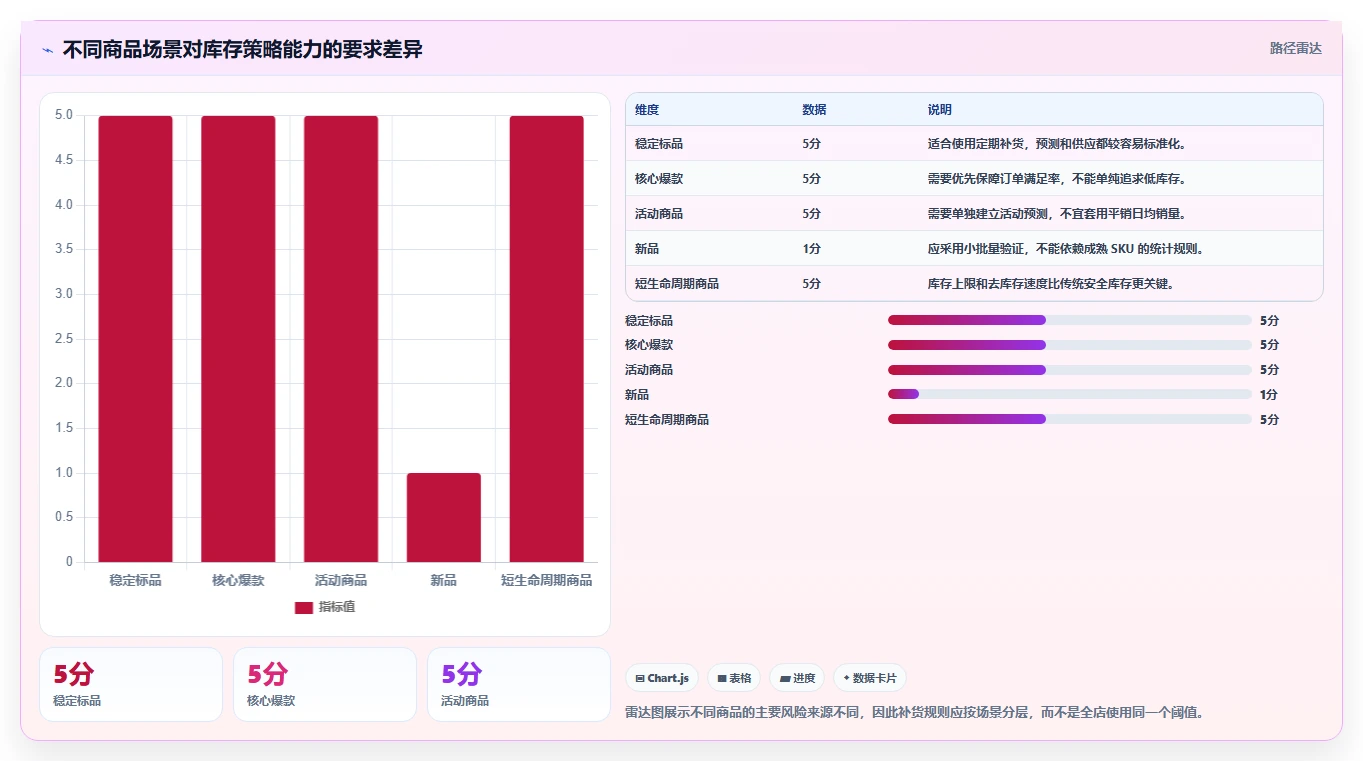Click the 雷达图展示不同商品 footer note
The height and width of the screenshot is (761, 1363).
tap(915, 713)
